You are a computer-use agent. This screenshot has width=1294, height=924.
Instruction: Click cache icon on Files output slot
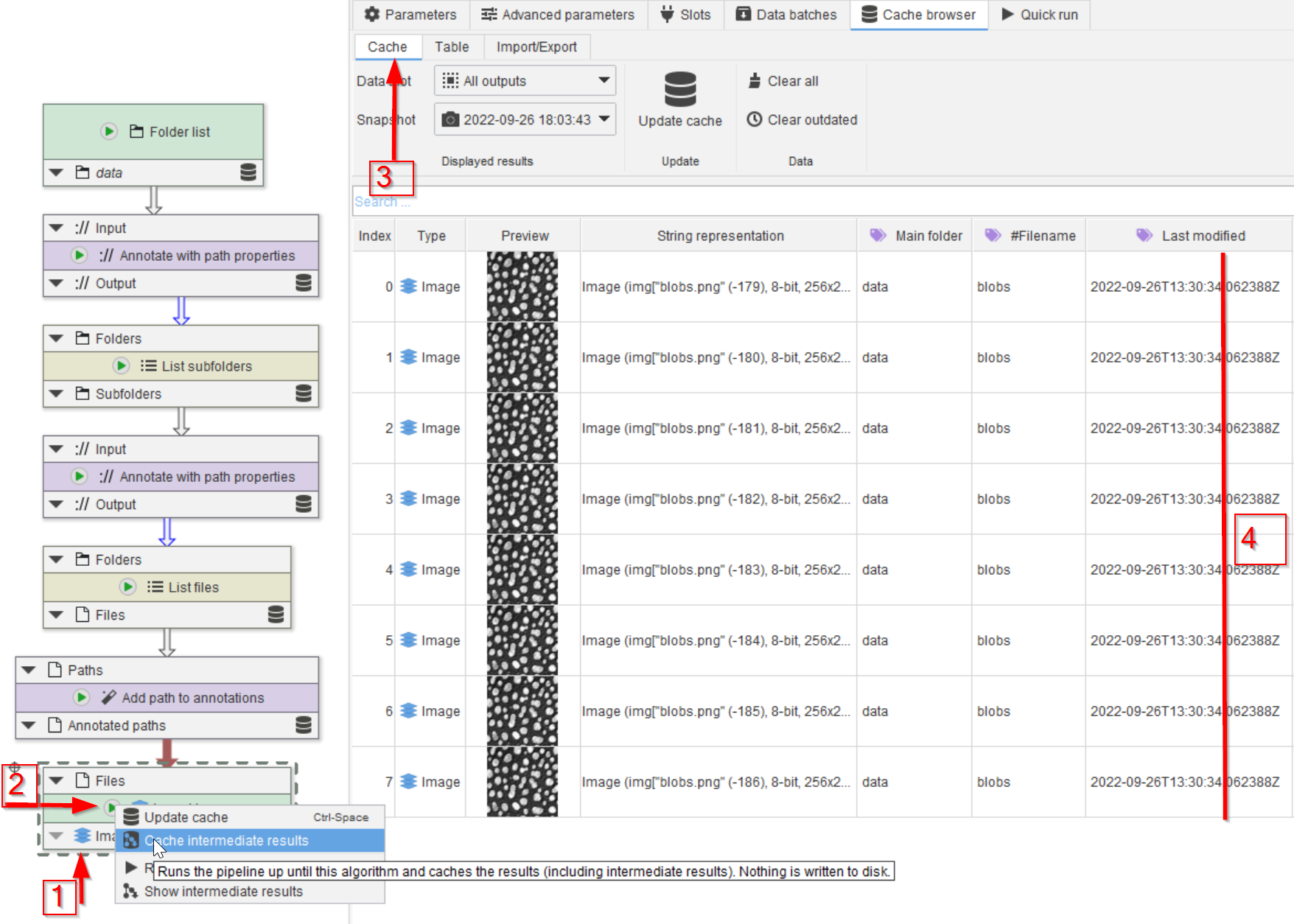276,615
